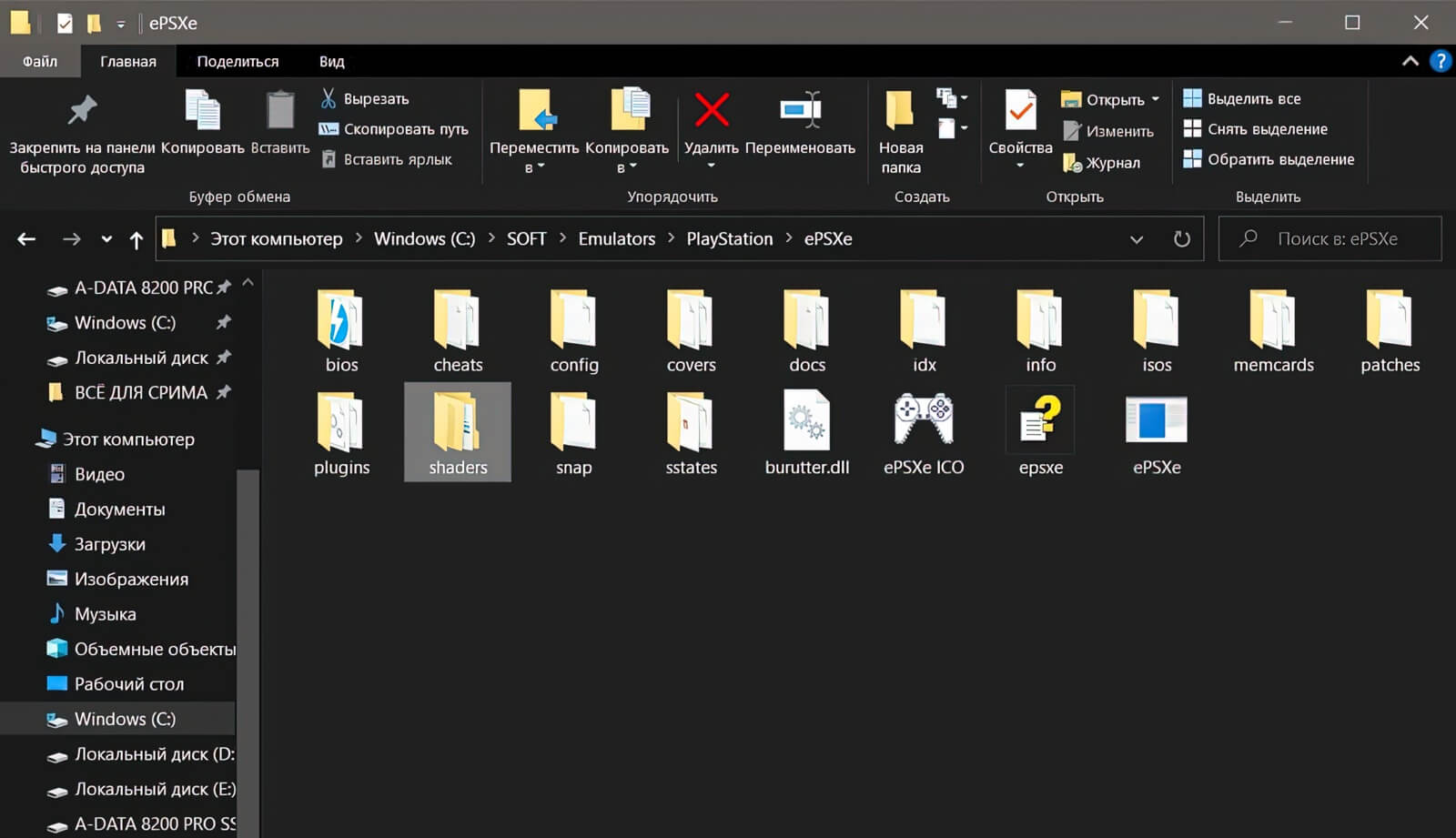Open the Properties ribbon button
Viewport: 1456px width, 838px height.
[x=1020, y=127]
